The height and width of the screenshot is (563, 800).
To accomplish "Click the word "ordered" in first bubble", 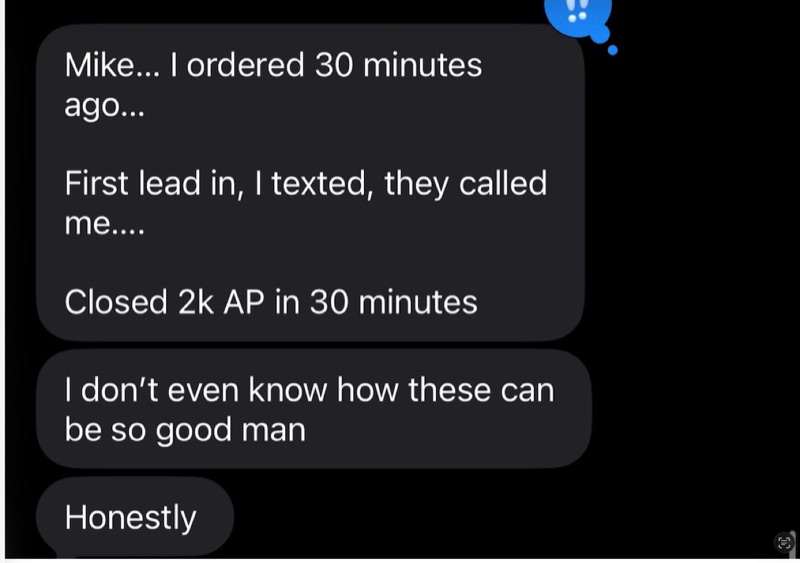I will pyautogui.click(x=245, y=65).
